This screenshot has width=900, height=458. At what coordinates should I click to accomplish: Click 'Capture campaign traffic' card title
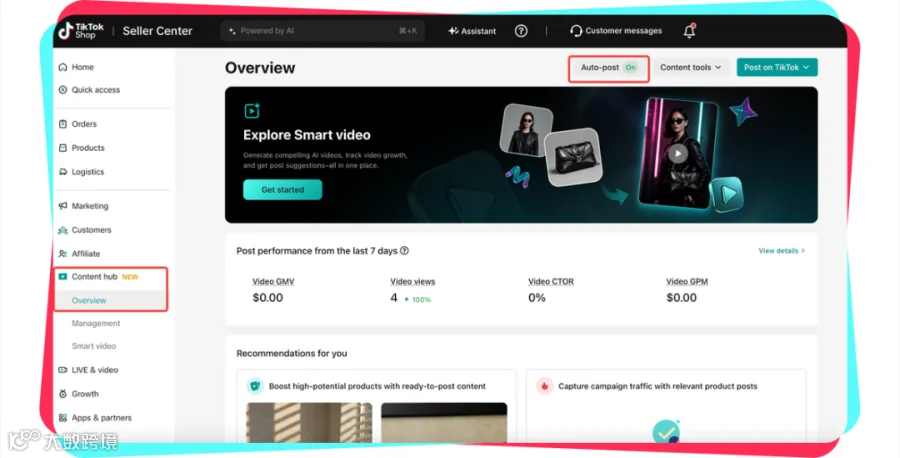tap(658, 386)
